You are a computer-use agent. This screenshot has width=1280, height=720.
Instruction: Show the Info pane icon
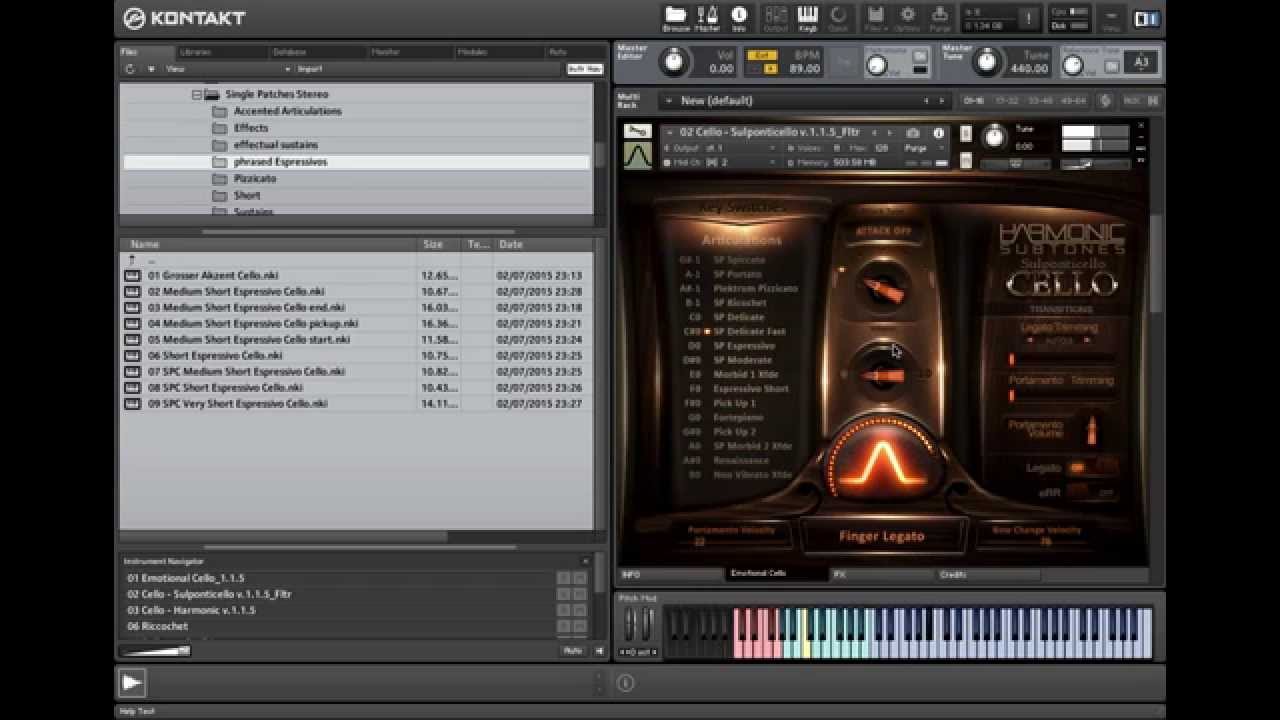(x=739, y=17)
